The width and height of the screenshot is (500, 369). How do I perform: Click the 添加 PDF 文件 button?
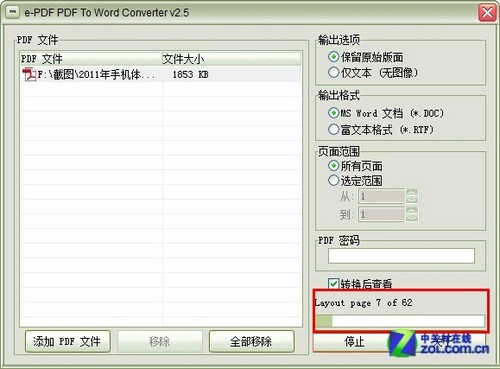point(68,341)
